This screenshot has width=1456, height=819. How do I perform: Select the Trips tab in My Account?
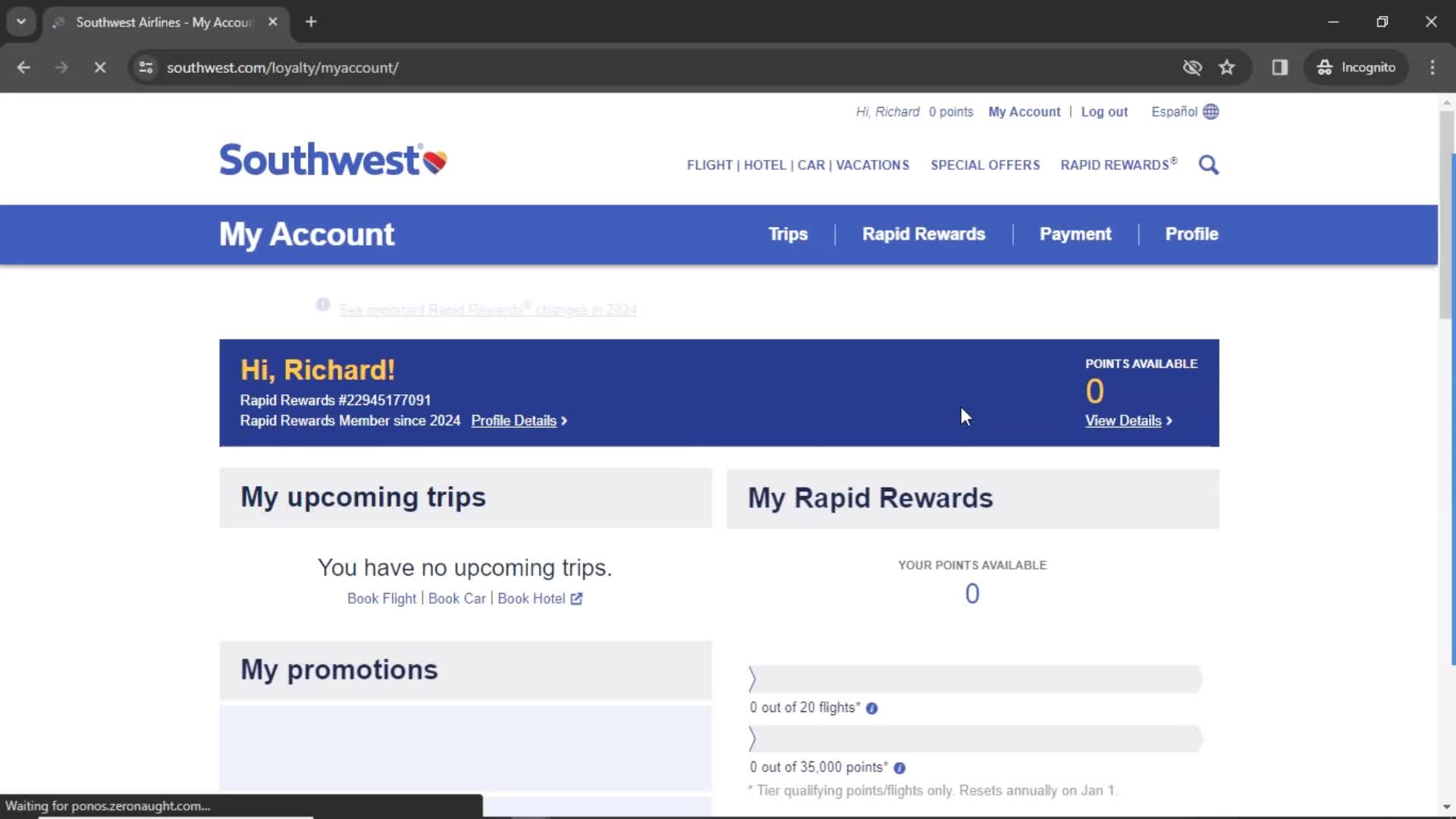point(787,234)
